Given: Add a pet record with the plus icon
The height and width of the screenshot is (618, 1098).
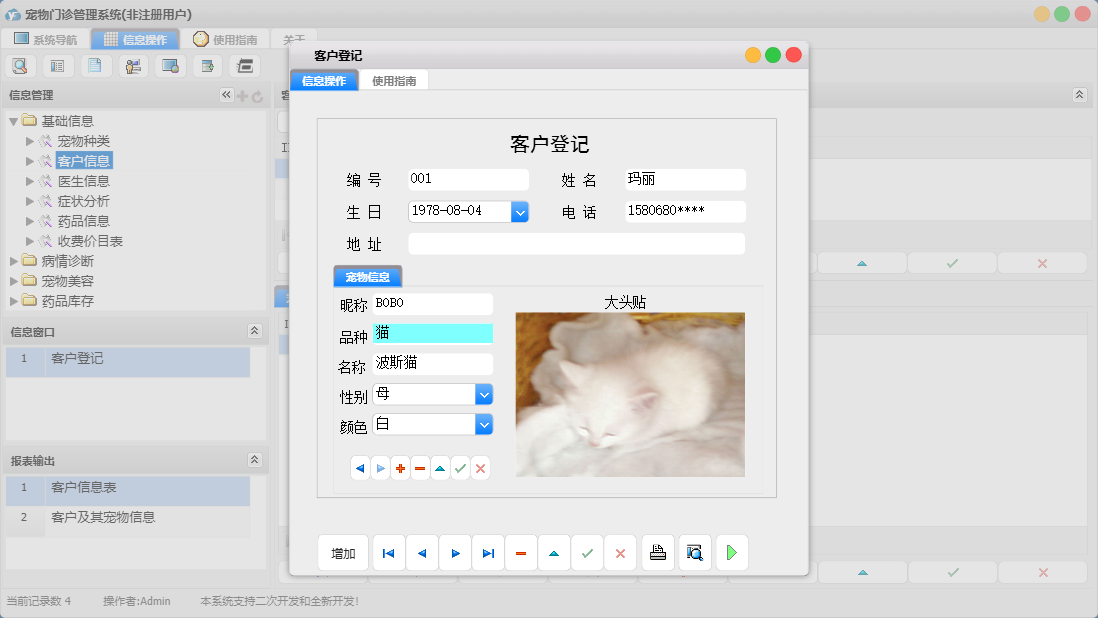Looking at the screenshot, I should pos(400,468).
